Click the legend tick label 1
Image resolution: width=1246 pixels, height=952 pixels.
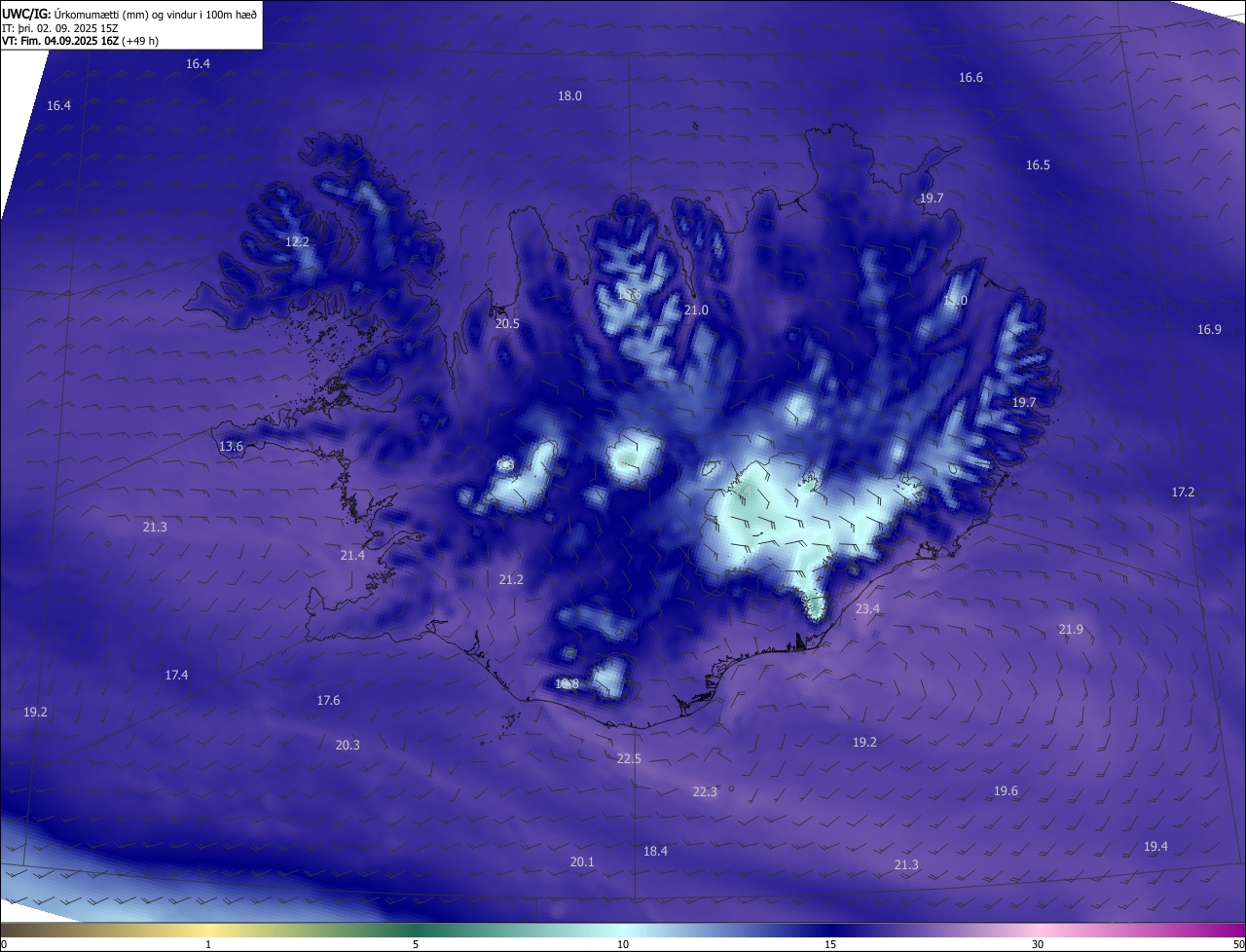pyautogui.click(x=208, y=944)
